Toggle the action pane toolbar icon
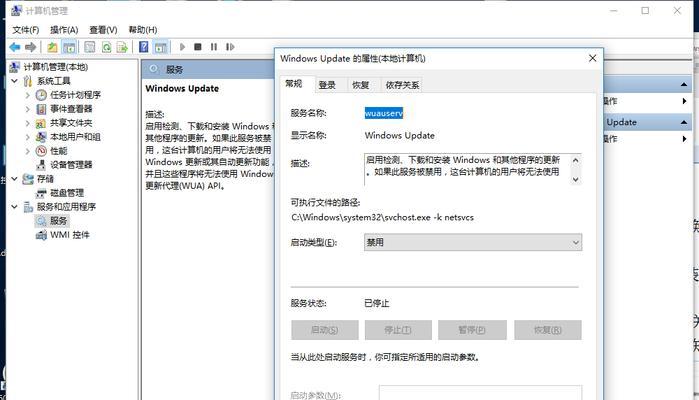 point(160,47)
